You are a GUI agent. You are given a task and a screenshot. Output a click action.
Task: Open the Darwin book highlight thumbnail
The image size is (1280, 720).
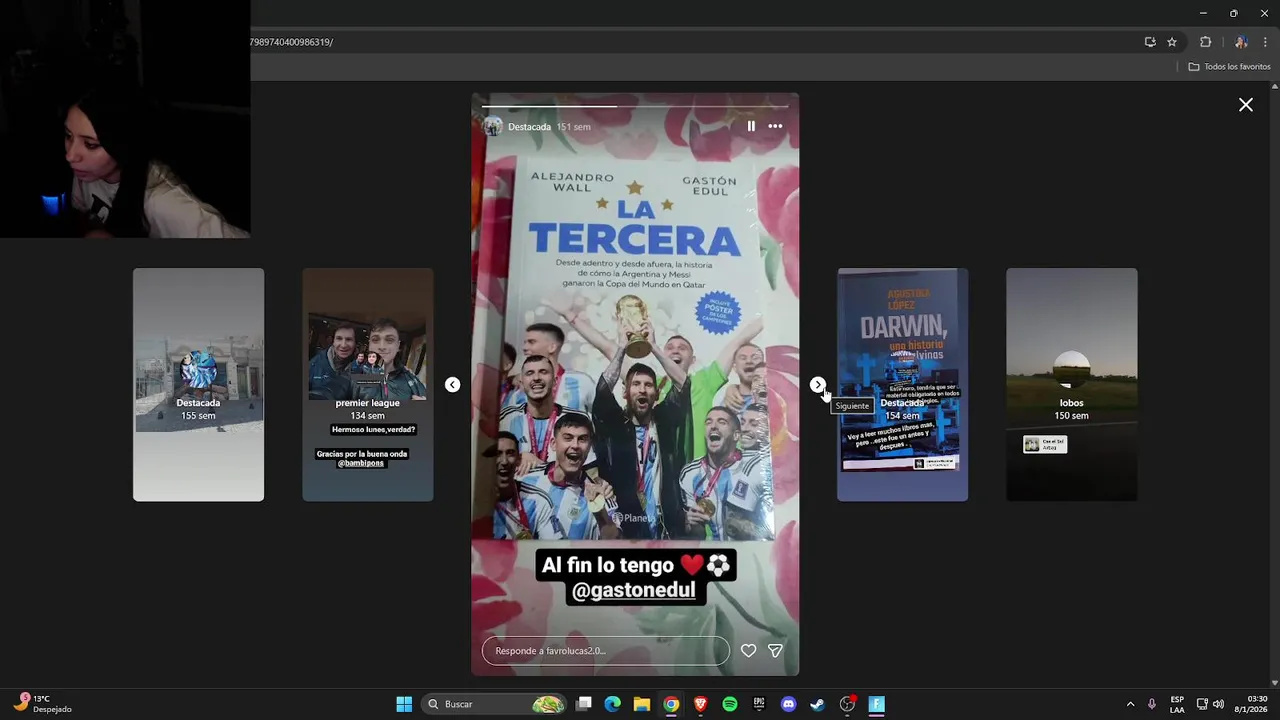[902, 385]
